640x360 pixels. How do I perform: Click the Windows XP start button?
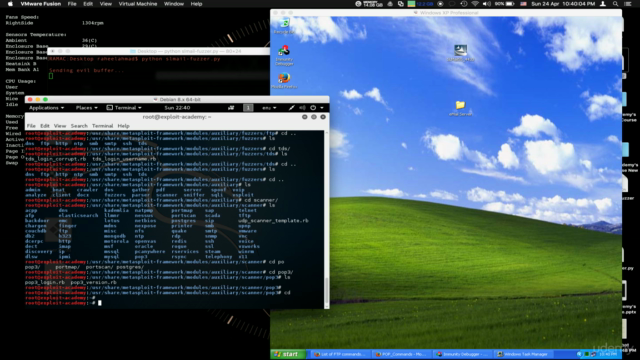(x=287, y=354)
